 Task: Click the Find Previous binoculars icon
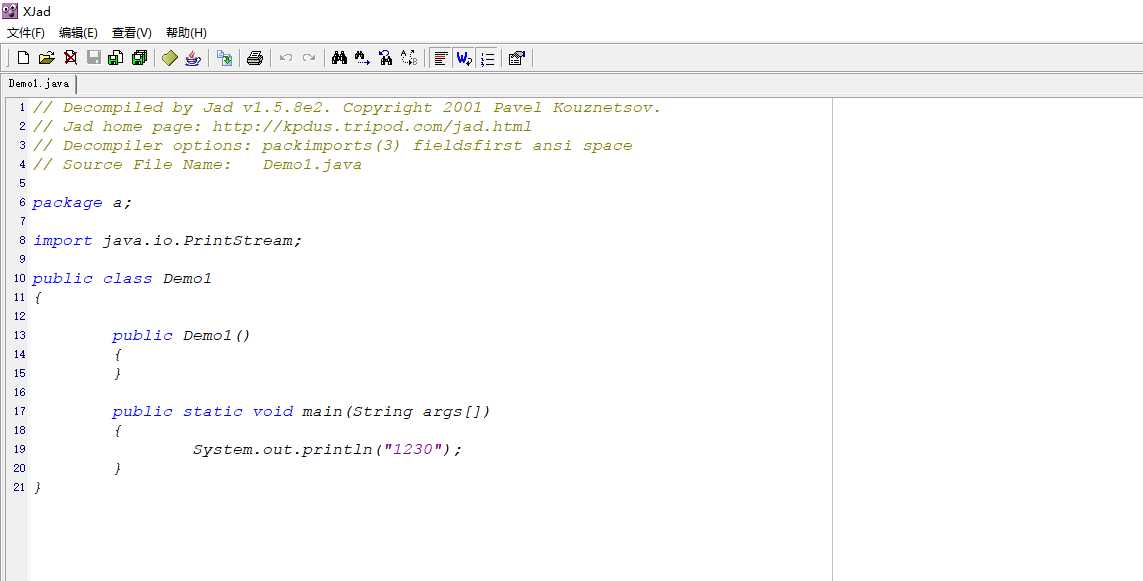tap(386, 58)
